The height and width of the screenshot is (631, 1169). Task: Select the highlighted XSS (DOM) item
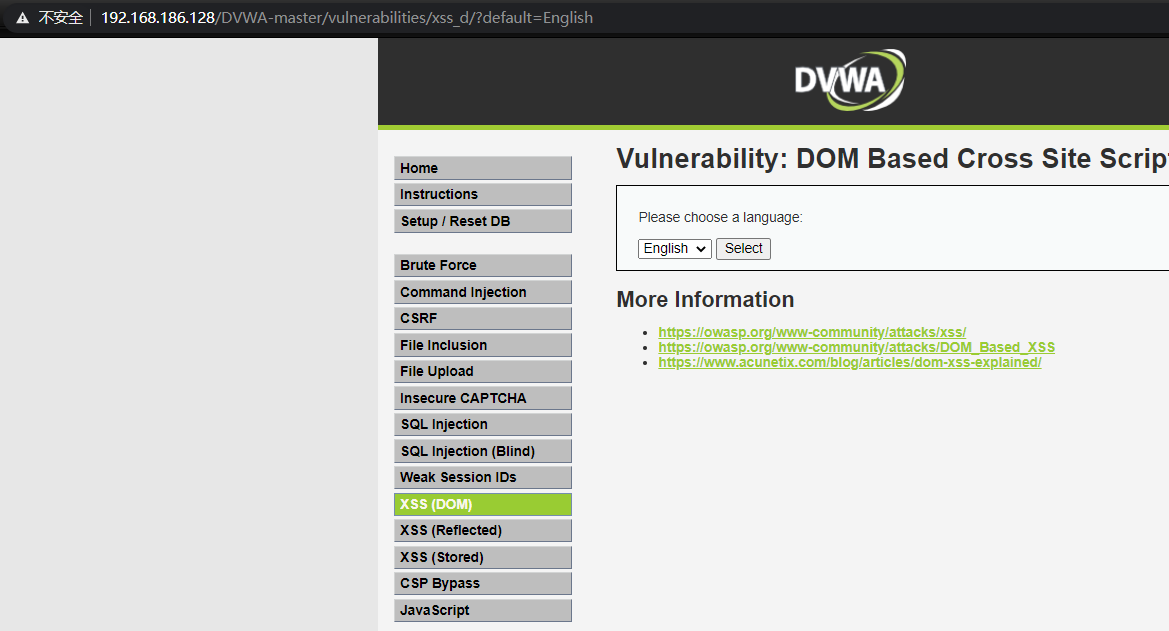click(482, 504)
